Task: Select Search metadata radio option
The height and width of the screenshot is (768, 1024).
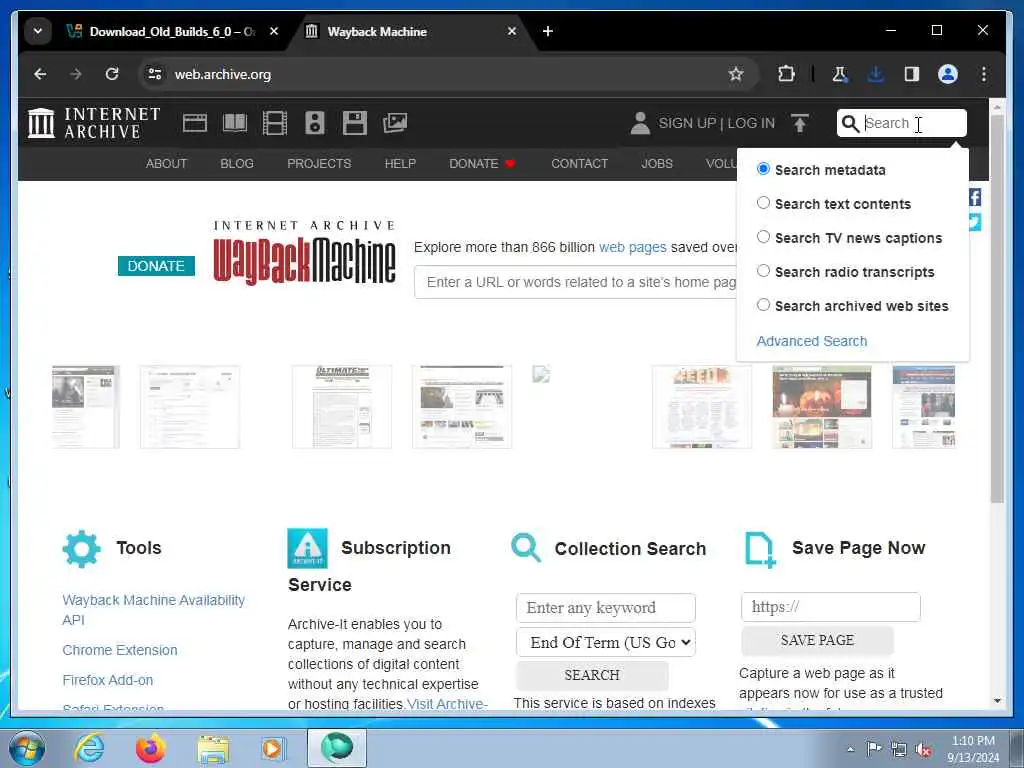Action: point(763,169)
